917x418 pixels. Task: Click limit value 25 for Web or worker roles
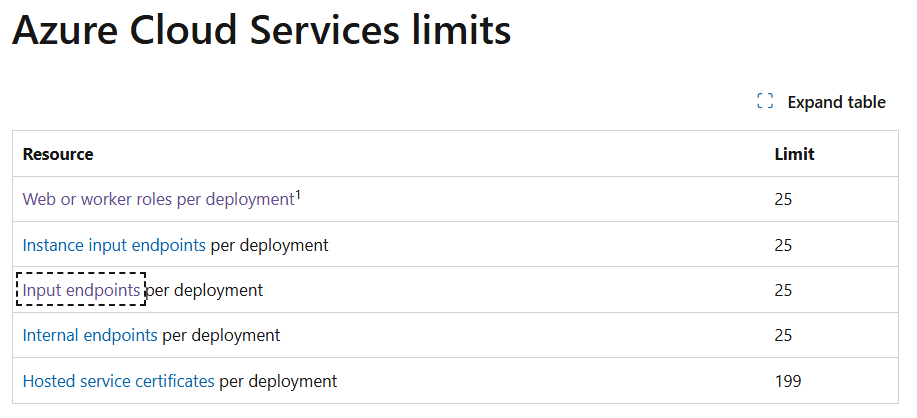(783, 199)
